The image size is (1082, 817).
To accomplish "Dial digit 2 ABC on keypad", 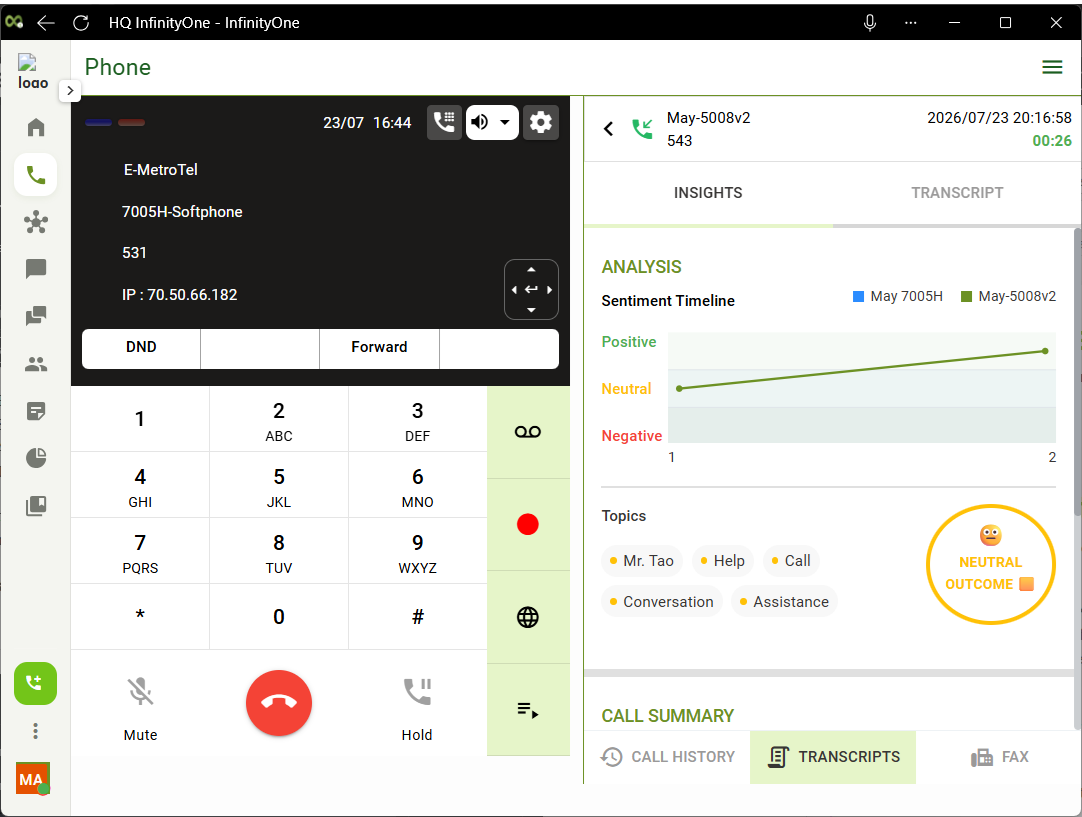I will click(x=279, y=419).
